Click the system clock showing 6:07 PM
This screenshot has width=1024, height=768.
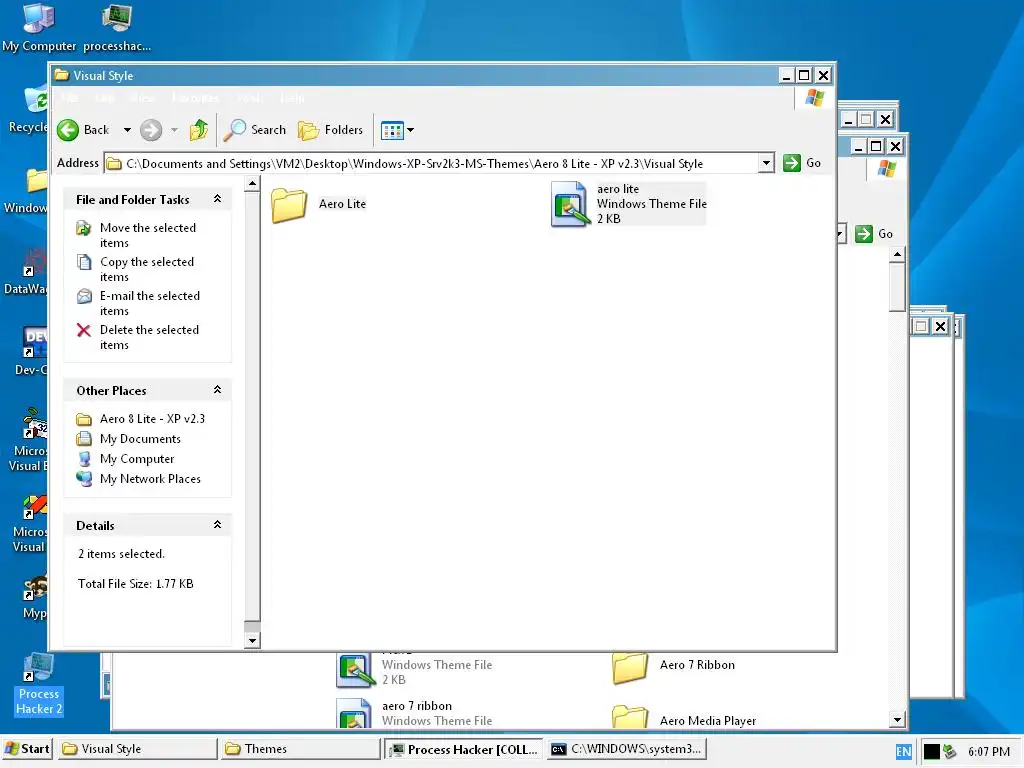[989, 752]
